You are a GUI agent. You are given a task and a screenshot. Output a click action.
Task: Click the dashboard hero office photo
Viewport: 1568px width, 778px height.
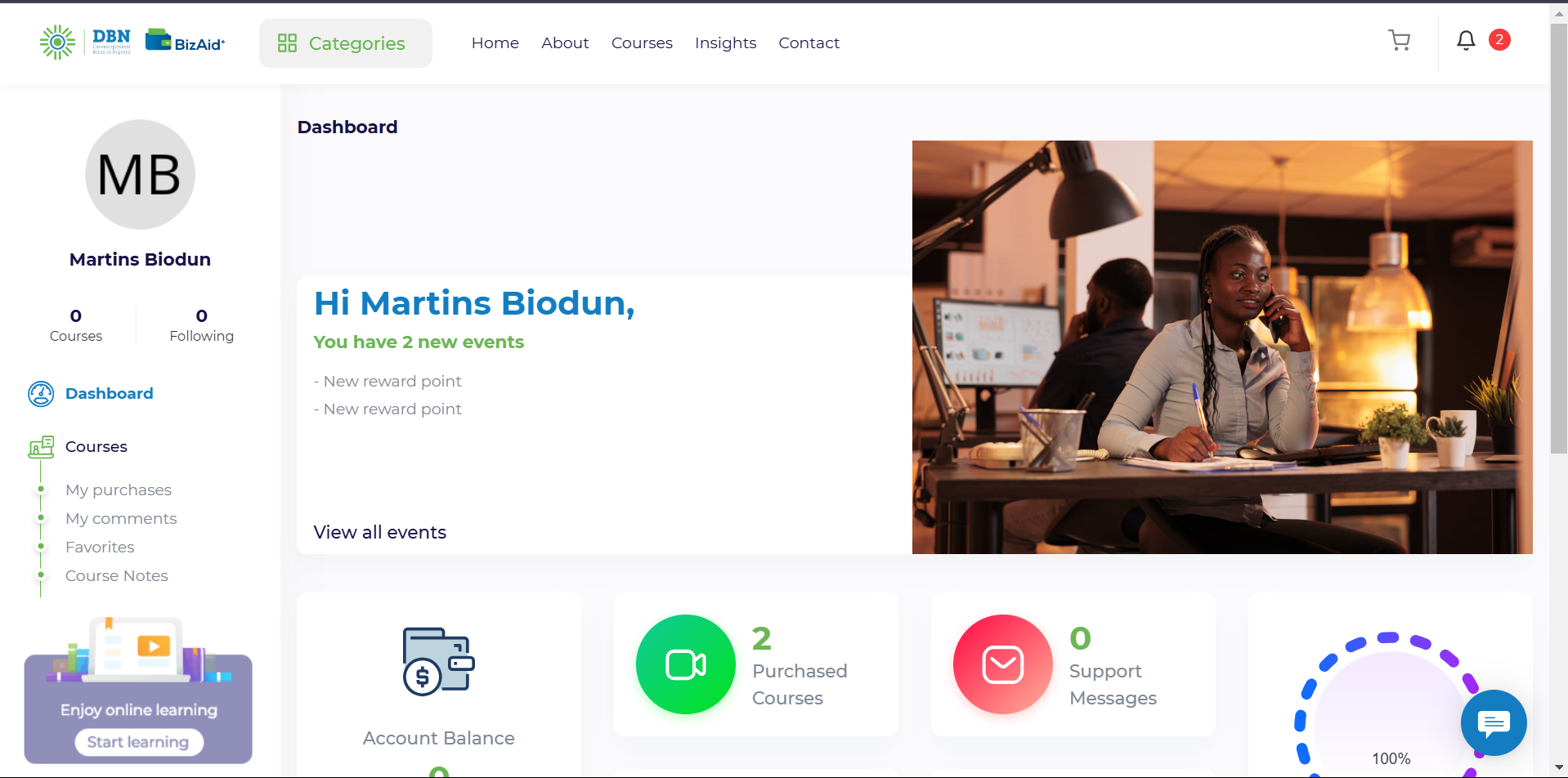[x=1222, y=347]
